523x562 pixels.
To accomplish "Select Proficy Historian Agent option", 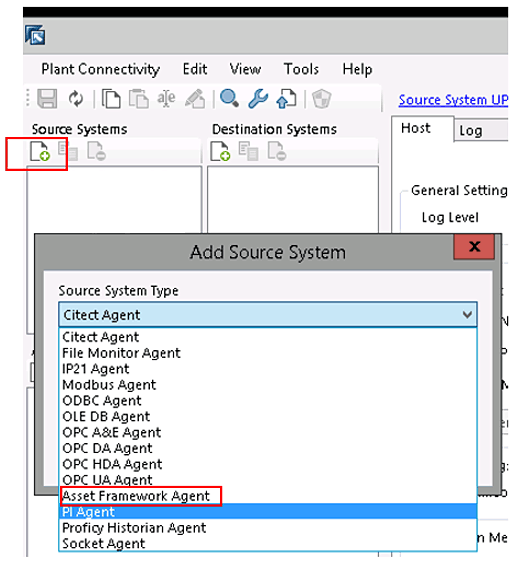I will click(268, 528).
